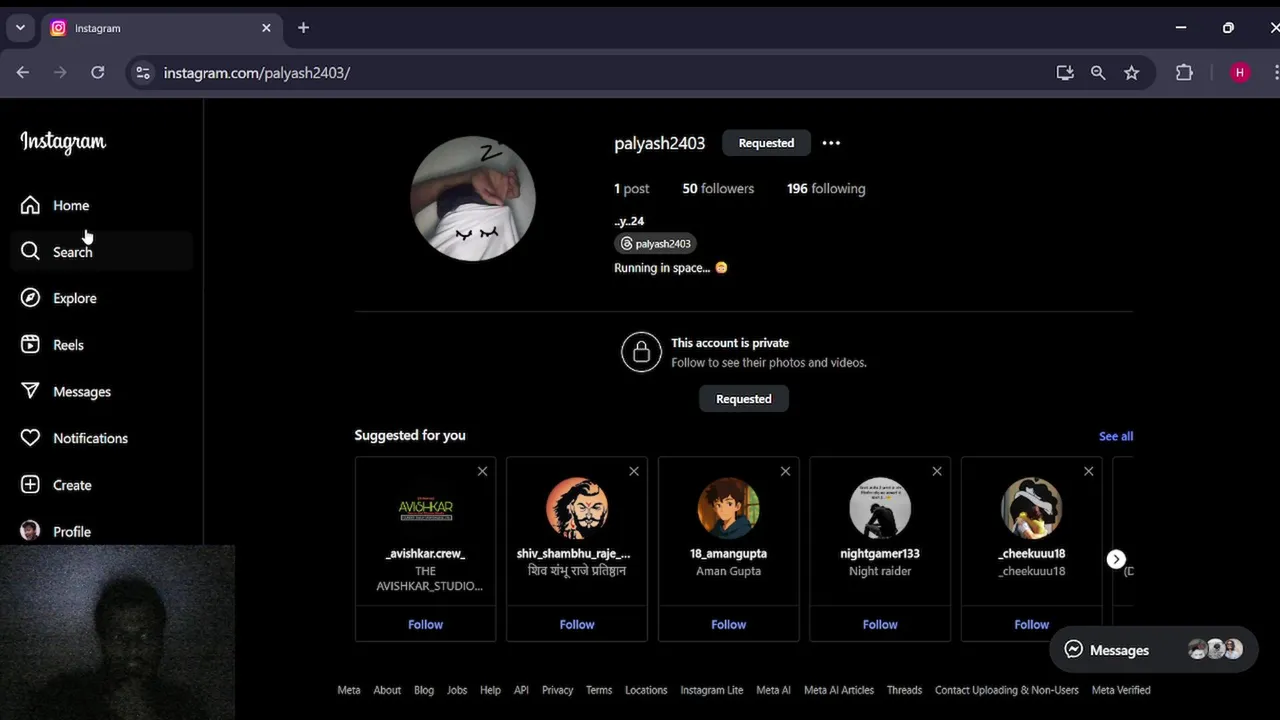Viewport: 1280px width, 720px height.
Task: Open the Home icon in sidebar
Action: pyautogui.click(x=30, y=205)
